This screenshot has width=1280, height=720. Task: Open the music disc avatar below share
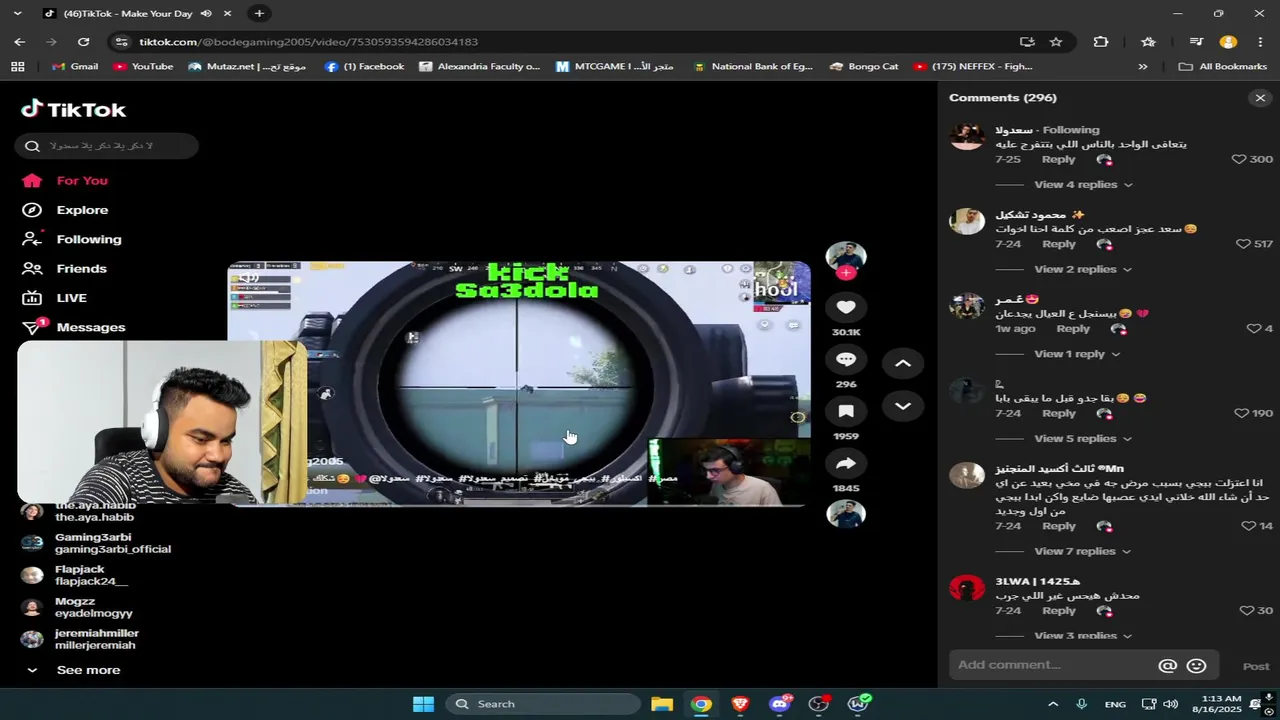[846, 514]
